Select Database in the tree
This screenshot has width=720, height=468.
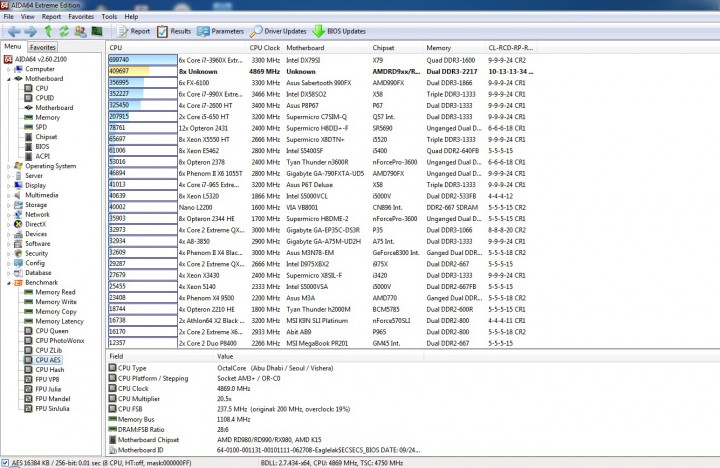38,272
